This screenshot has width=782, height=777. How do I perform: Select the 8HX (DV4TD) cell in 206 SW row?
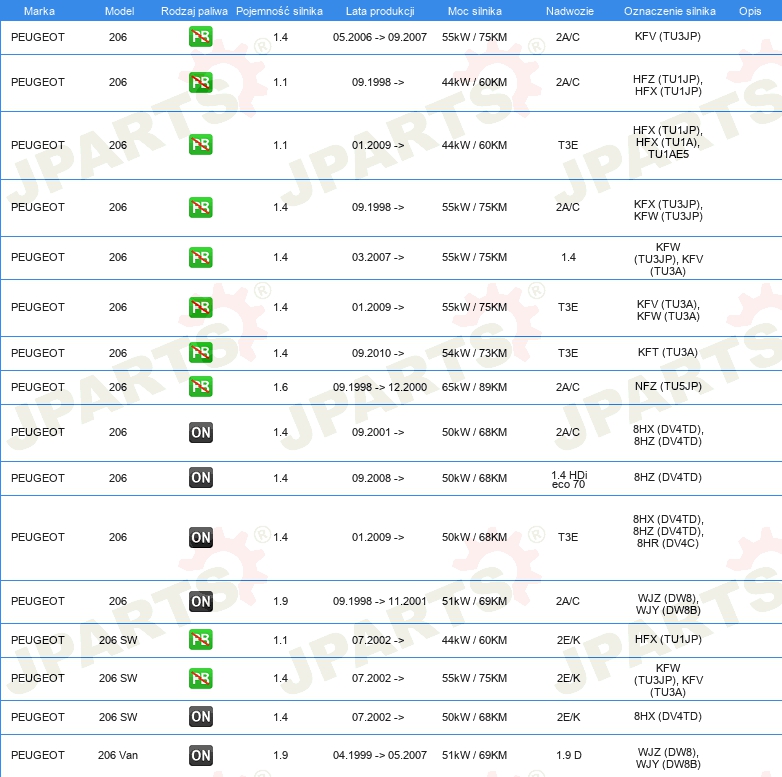coord(668,716)
